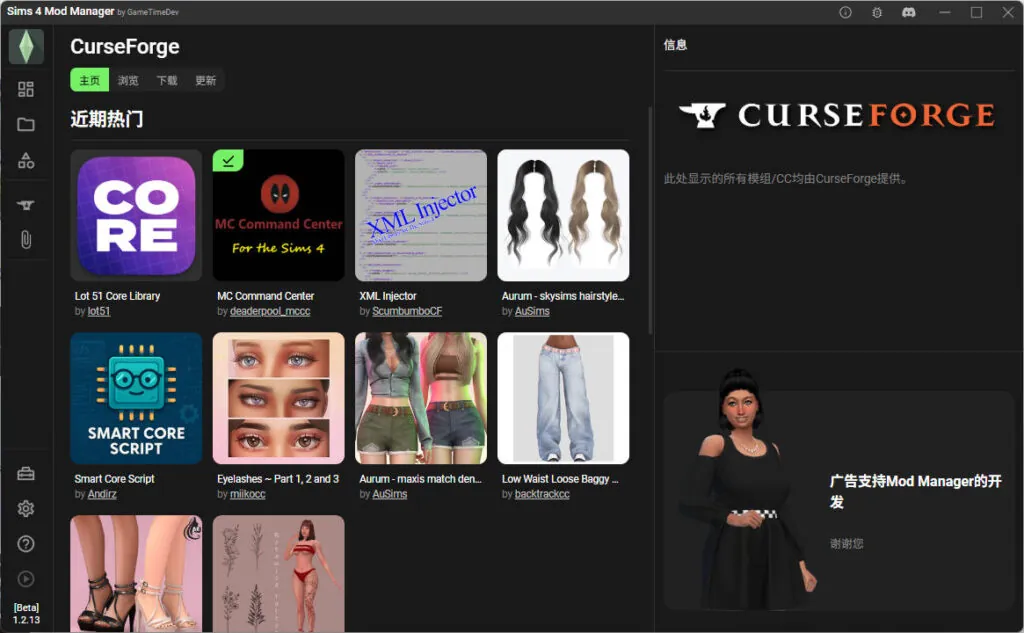This screenshot has height=633, width=1024.
Task: Click the 'Smart Core Script' title text
Action: pos(114,479)
